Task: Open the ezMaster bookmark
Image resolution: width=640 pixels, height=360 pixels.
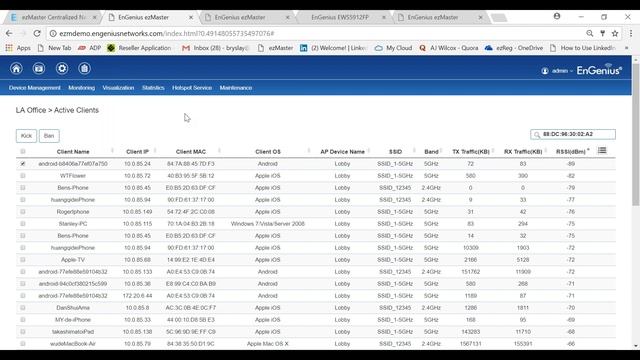Action: tap(276, 48)
